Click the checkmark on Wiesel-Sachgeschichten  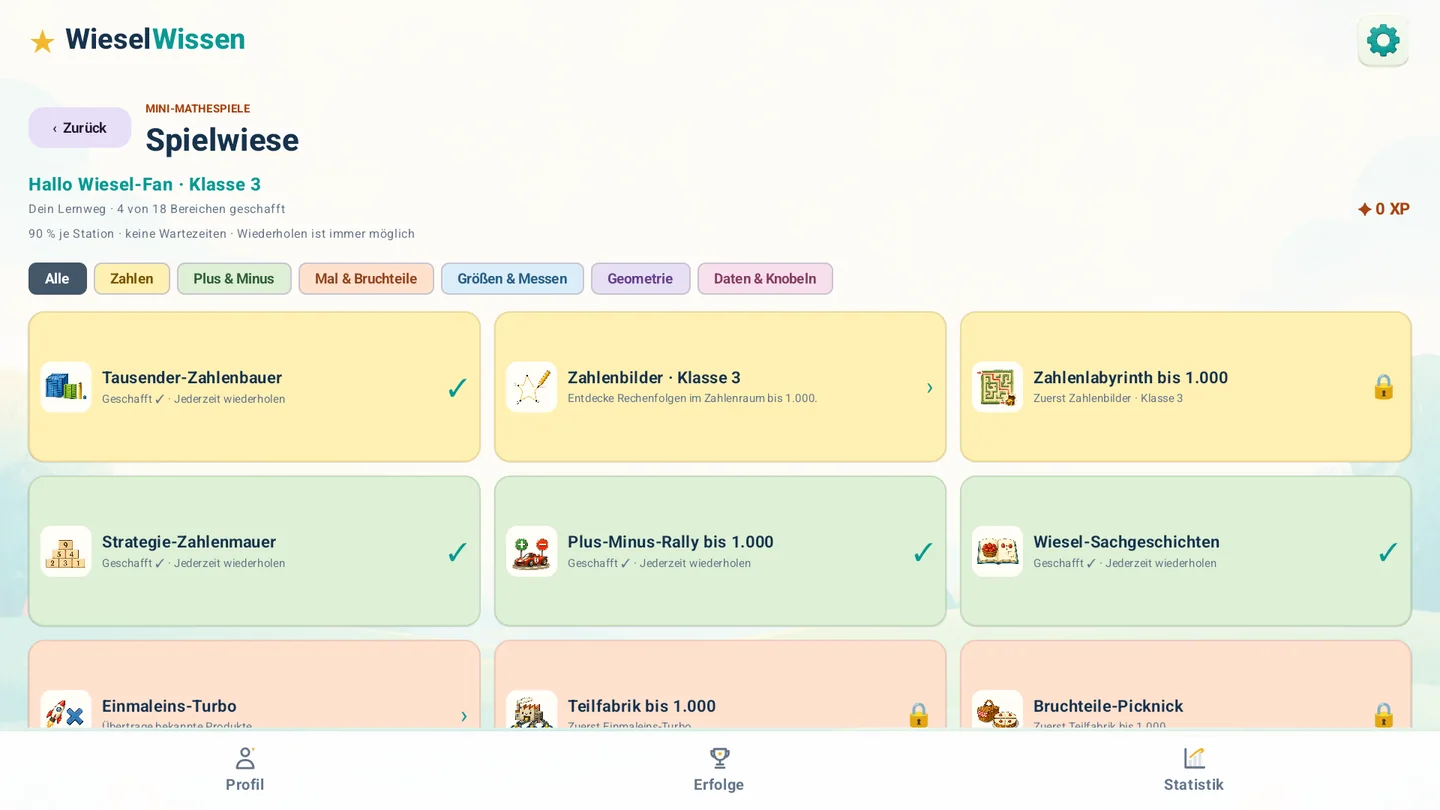pos(1388,551)
